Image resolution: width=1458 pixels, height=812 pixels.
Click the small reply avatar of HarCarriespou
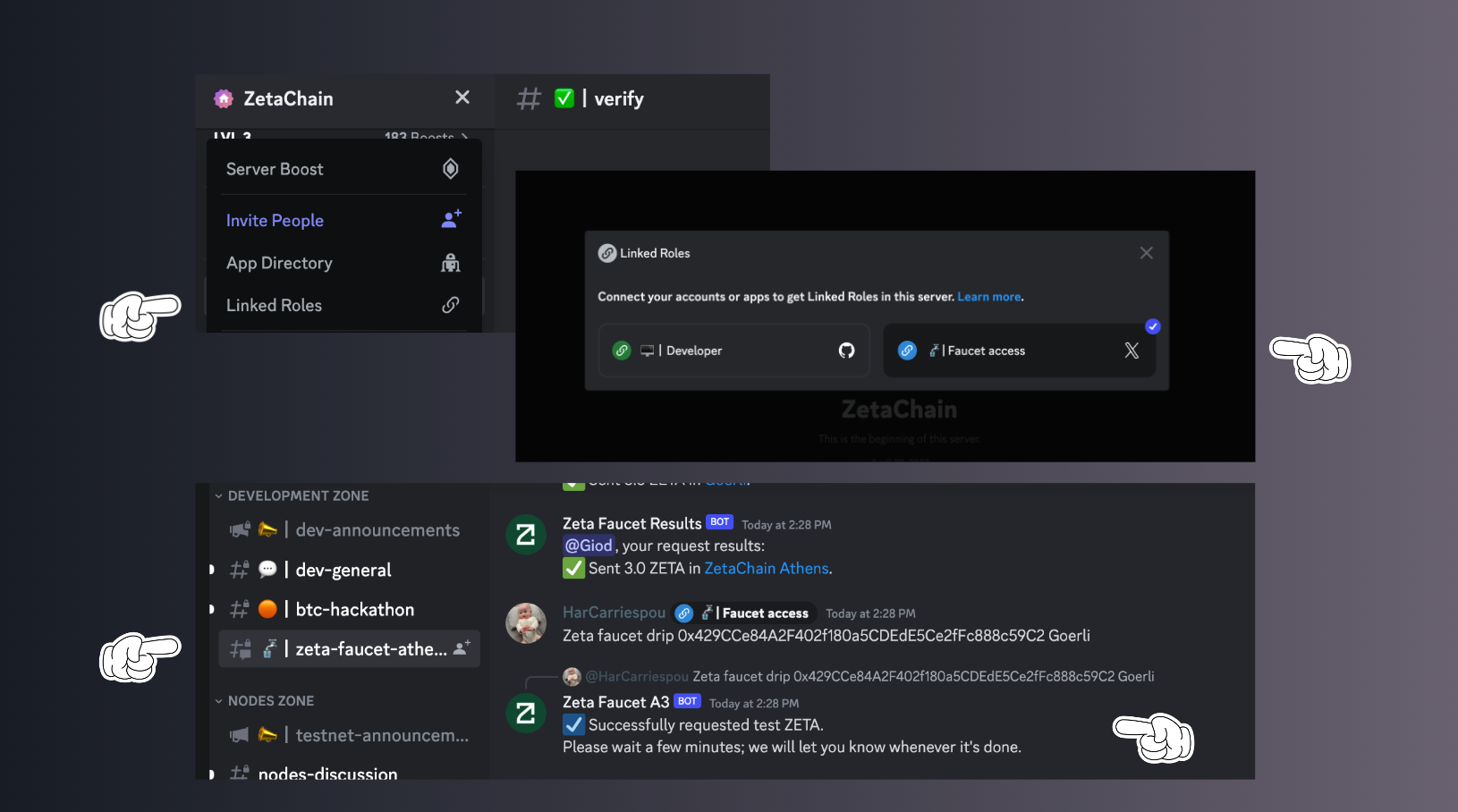[572, 676]
